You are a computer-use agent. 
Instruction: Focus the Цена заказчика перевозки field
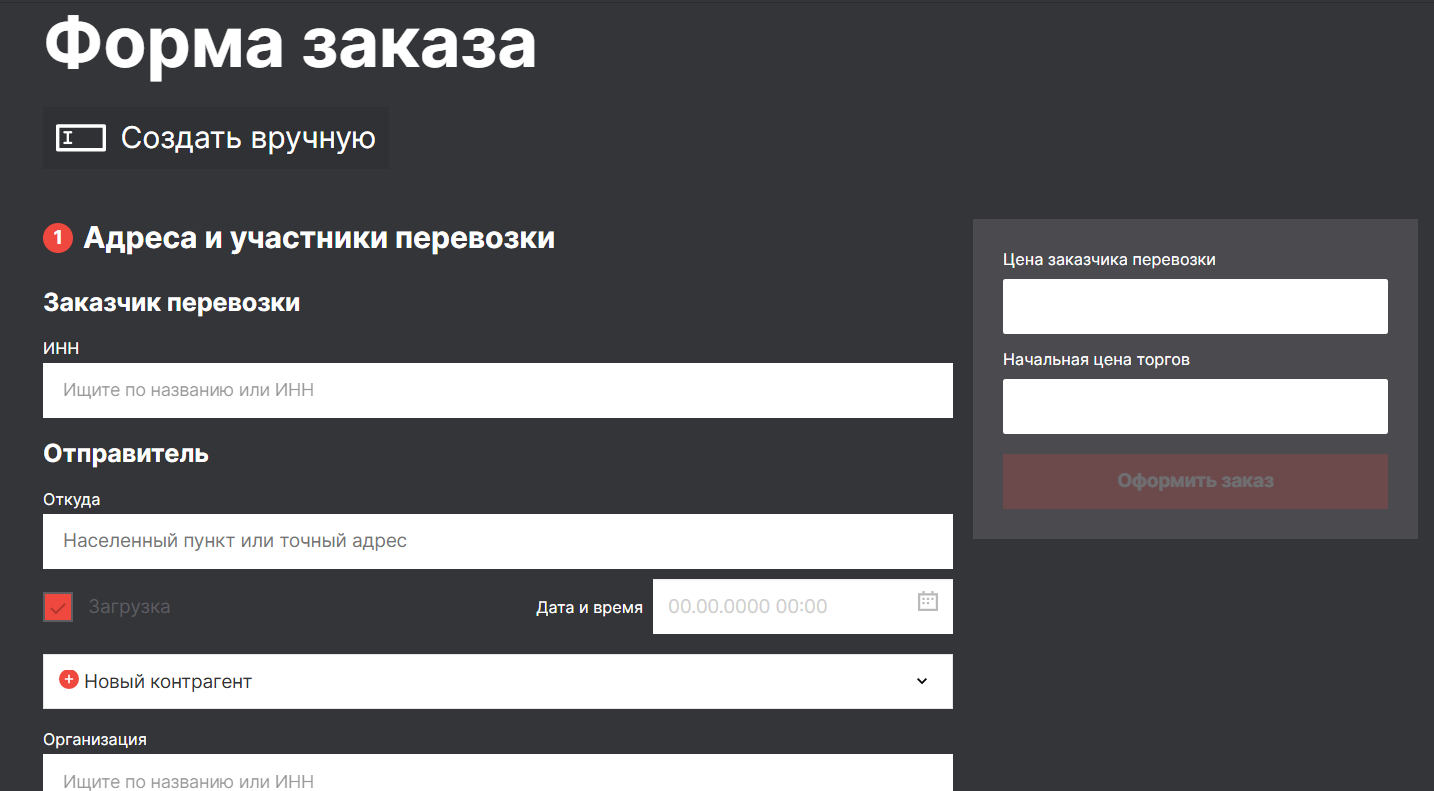coord(1195,306)
